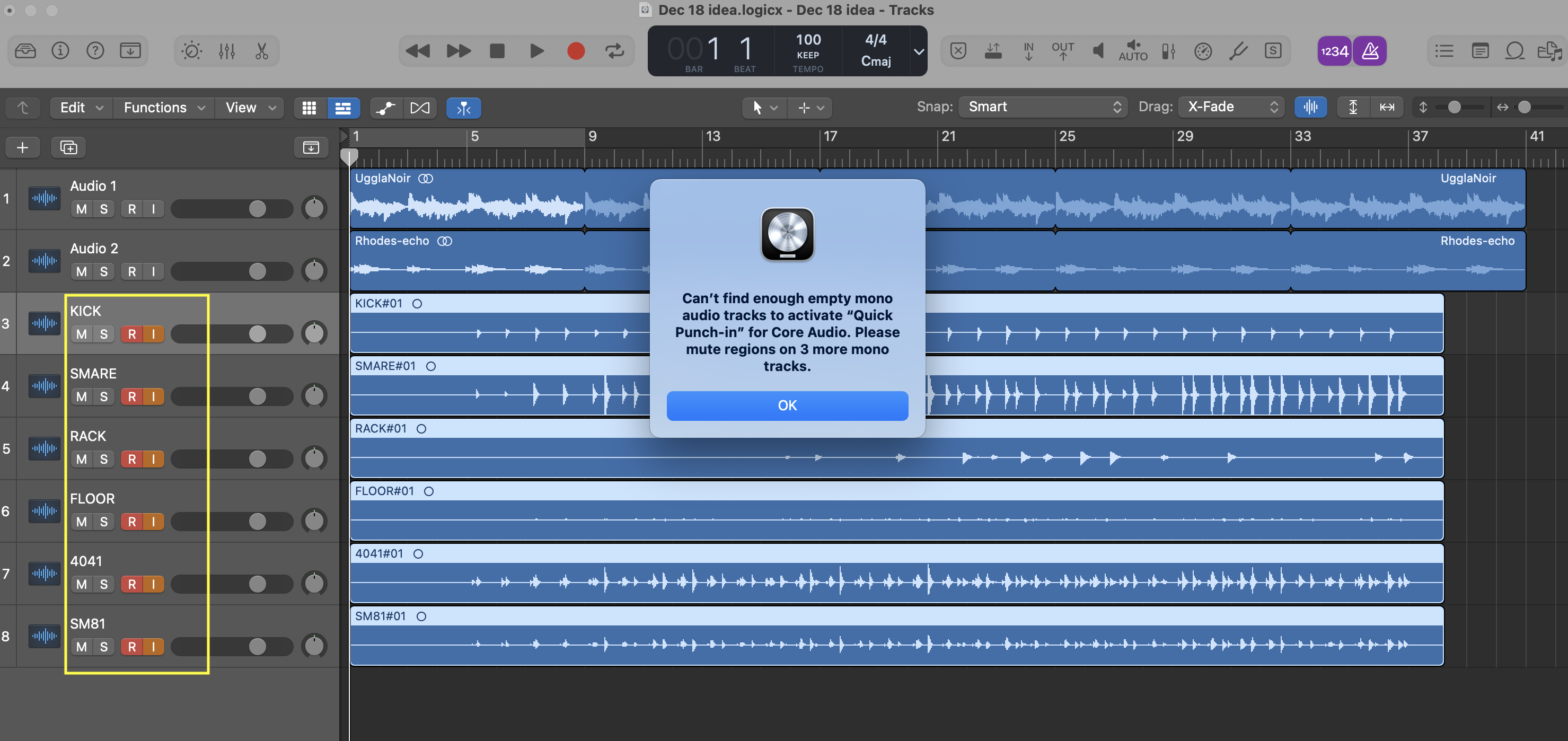Click the Scissors editors icon
This screenshot has height=741, width=1568.
[x=262, y=50]
